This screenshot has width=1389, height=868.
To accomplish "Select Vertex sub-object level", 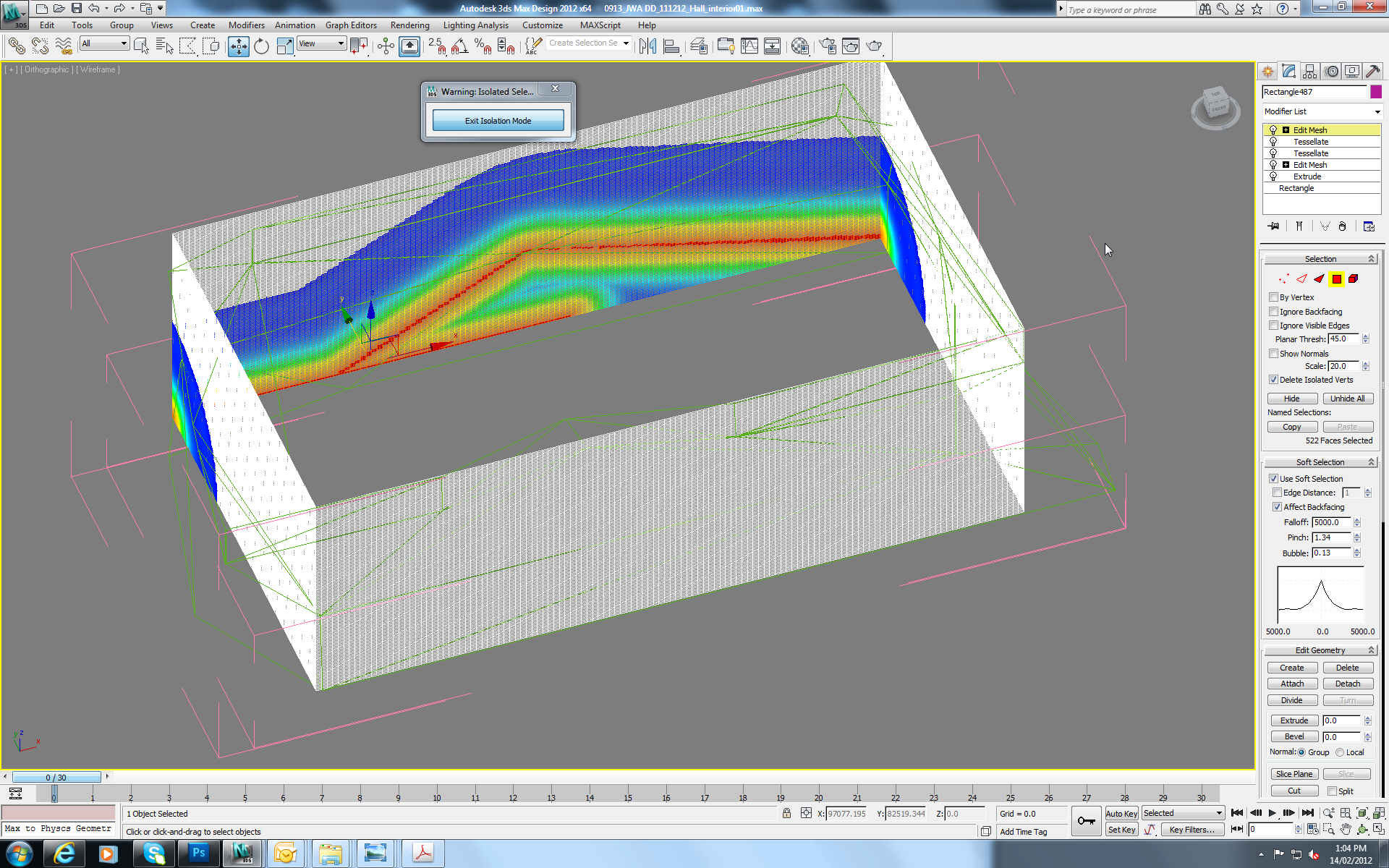I will [1283, 278].
